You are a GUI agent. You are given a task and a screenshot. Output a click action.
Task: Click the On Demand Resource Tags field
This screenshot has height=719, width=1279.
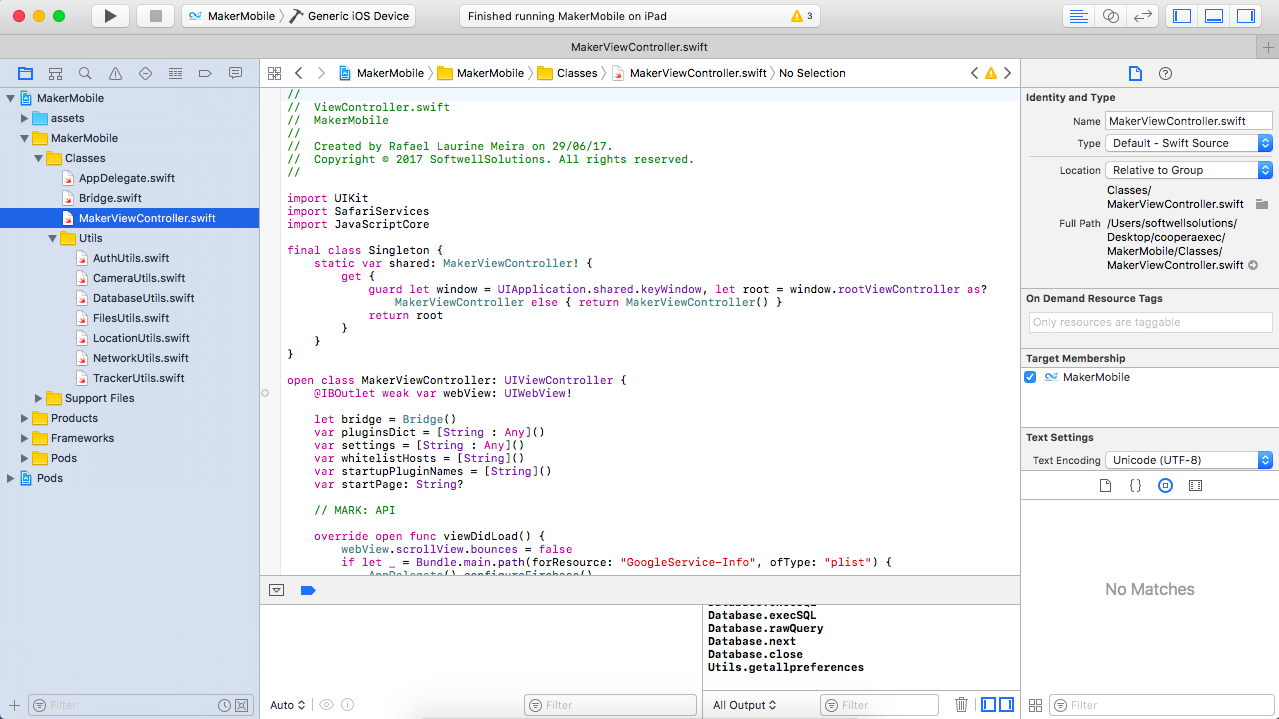(x=1150, y=322)
